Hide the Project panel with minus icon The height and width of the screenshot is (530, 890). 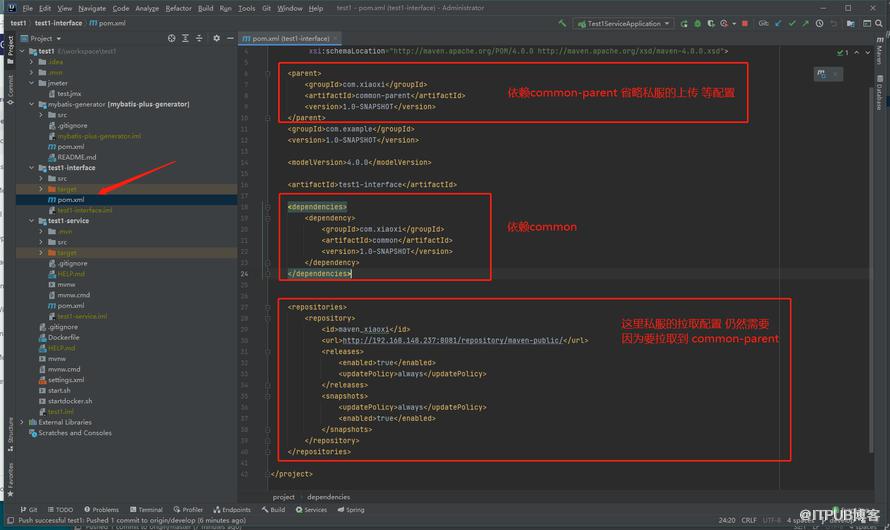[230, 38]
